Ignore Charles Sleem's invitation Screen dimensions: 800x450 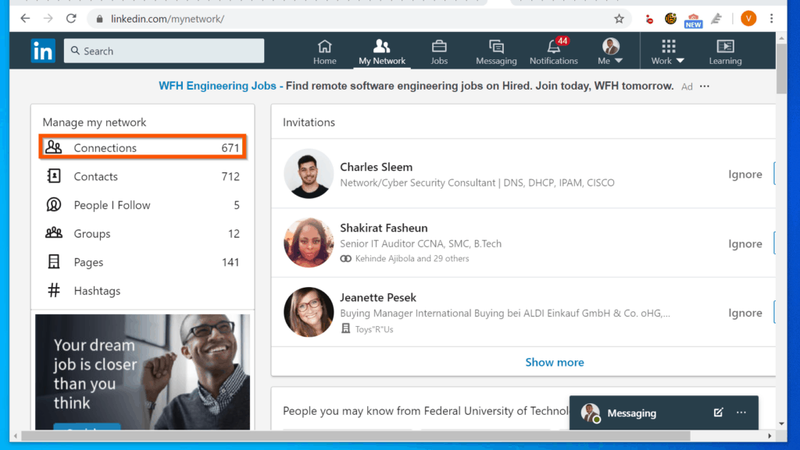pos(745,174)
